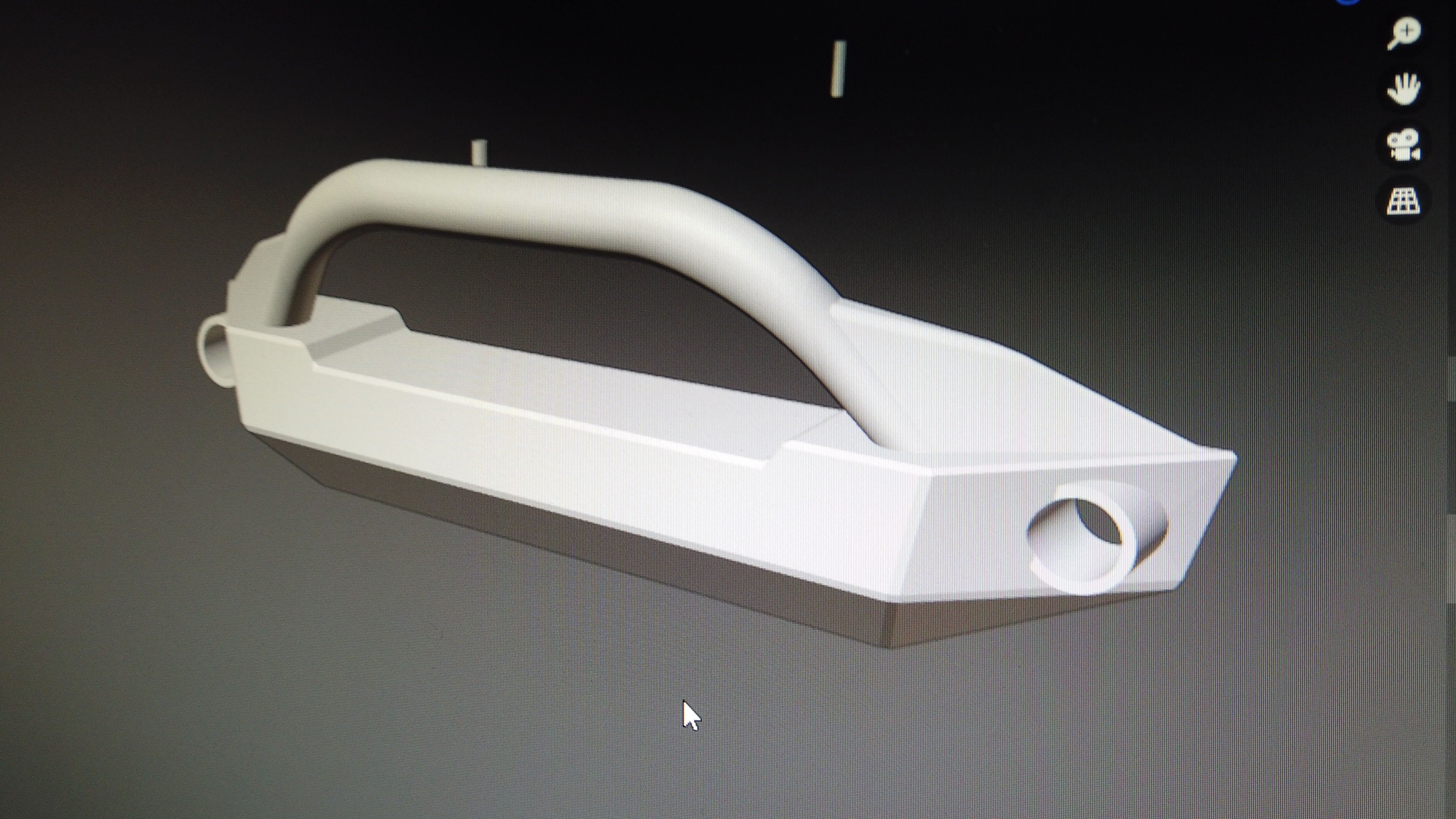The image size is (1456, 819).
Task: Toggle the camera view icon
Action: [1404, 145]
